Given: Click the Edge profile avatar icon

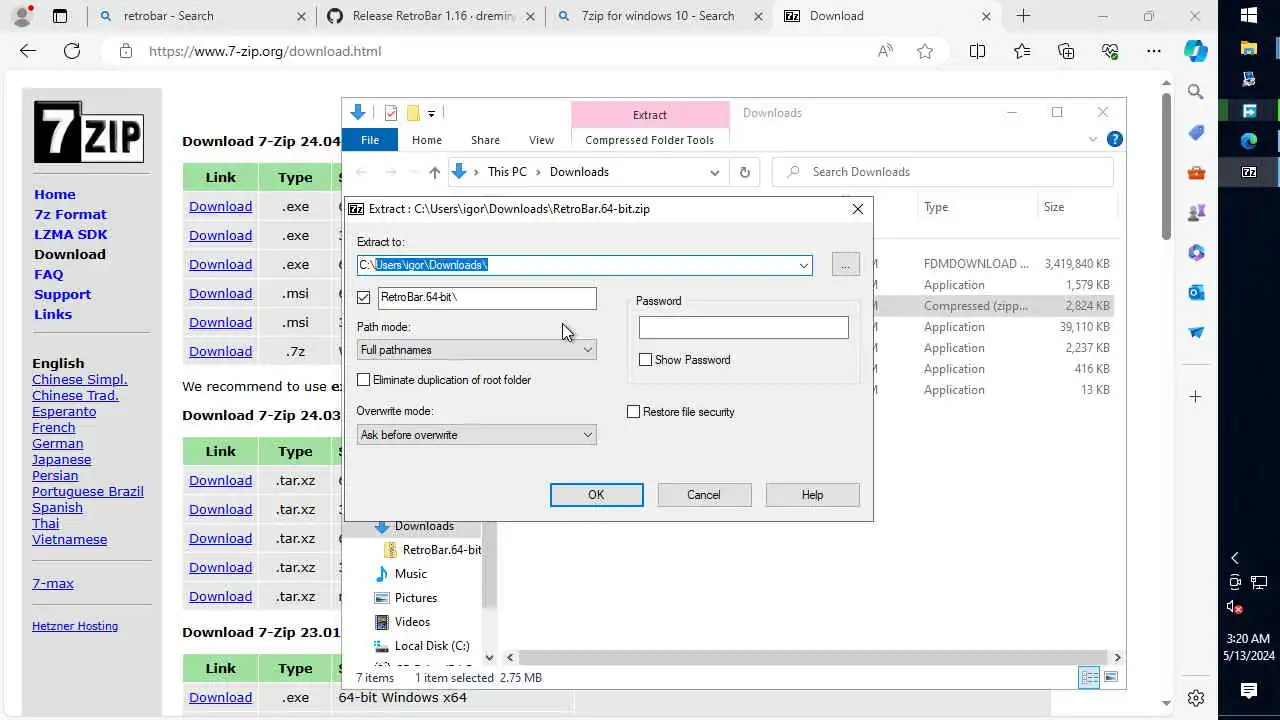Looking at the screenshot, I should [x=22, y=16].
